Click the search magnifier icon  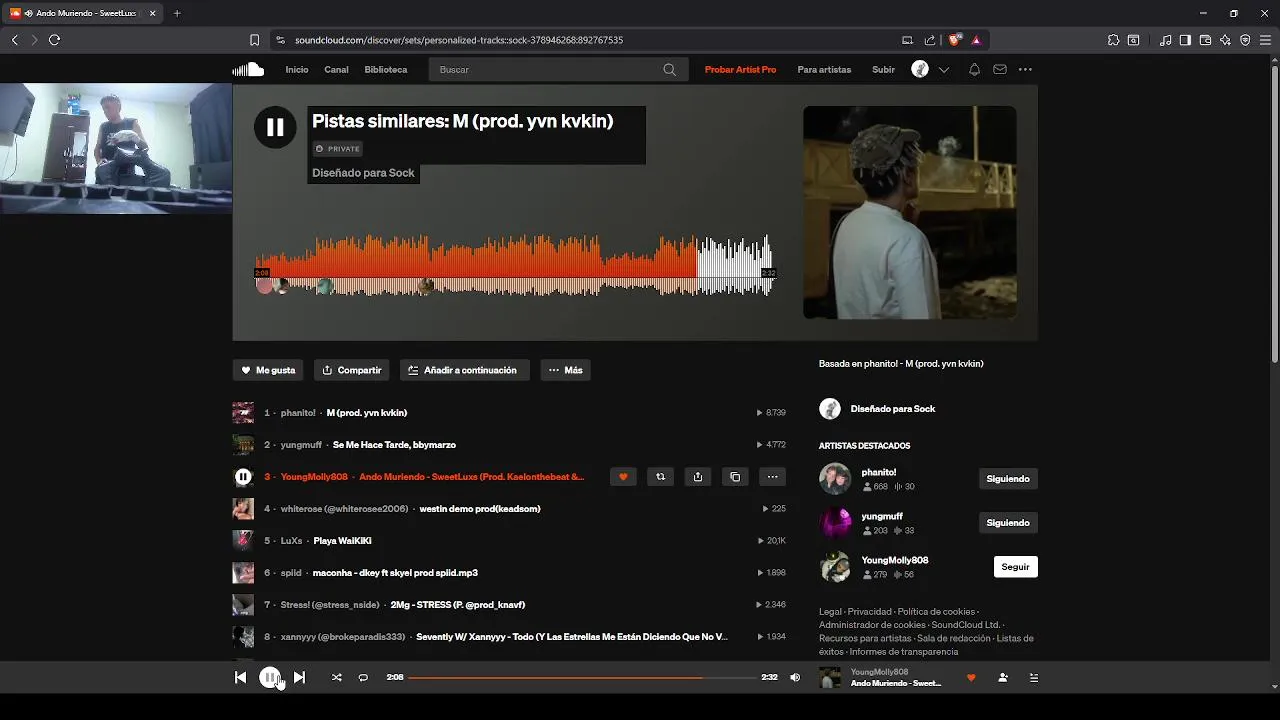670,70
